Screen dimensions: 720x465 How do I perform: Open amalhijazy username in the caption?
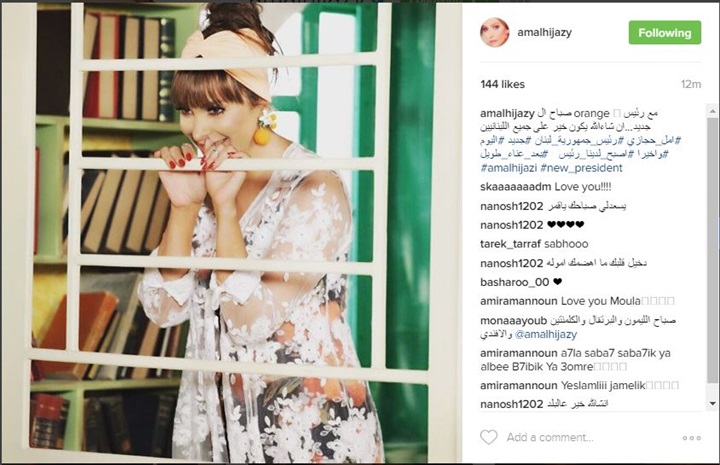pyautogui.click(x=507, y=113)
